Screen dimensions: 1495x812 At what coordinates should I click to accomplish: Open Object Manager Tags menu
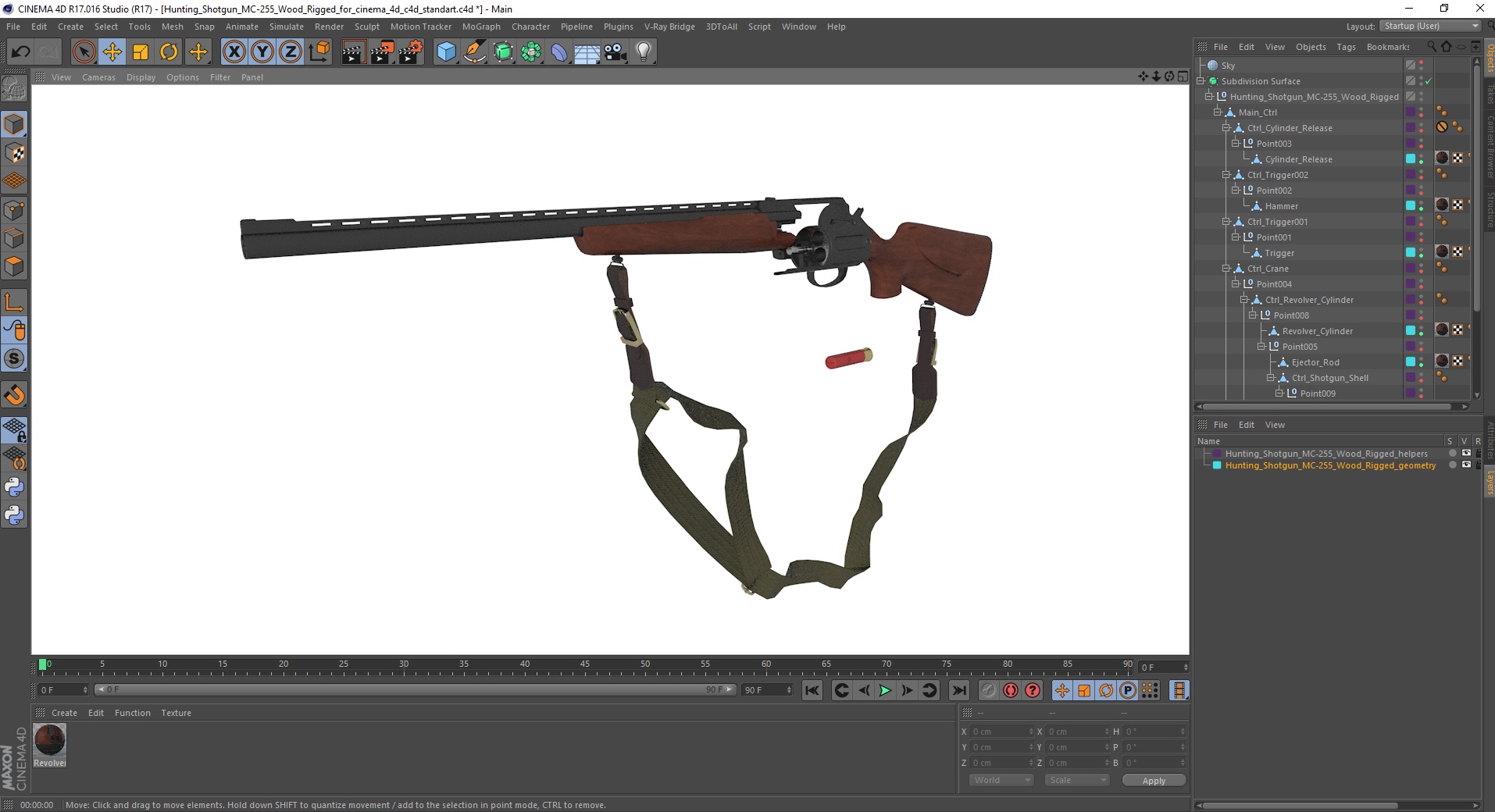click(1346, 47)
